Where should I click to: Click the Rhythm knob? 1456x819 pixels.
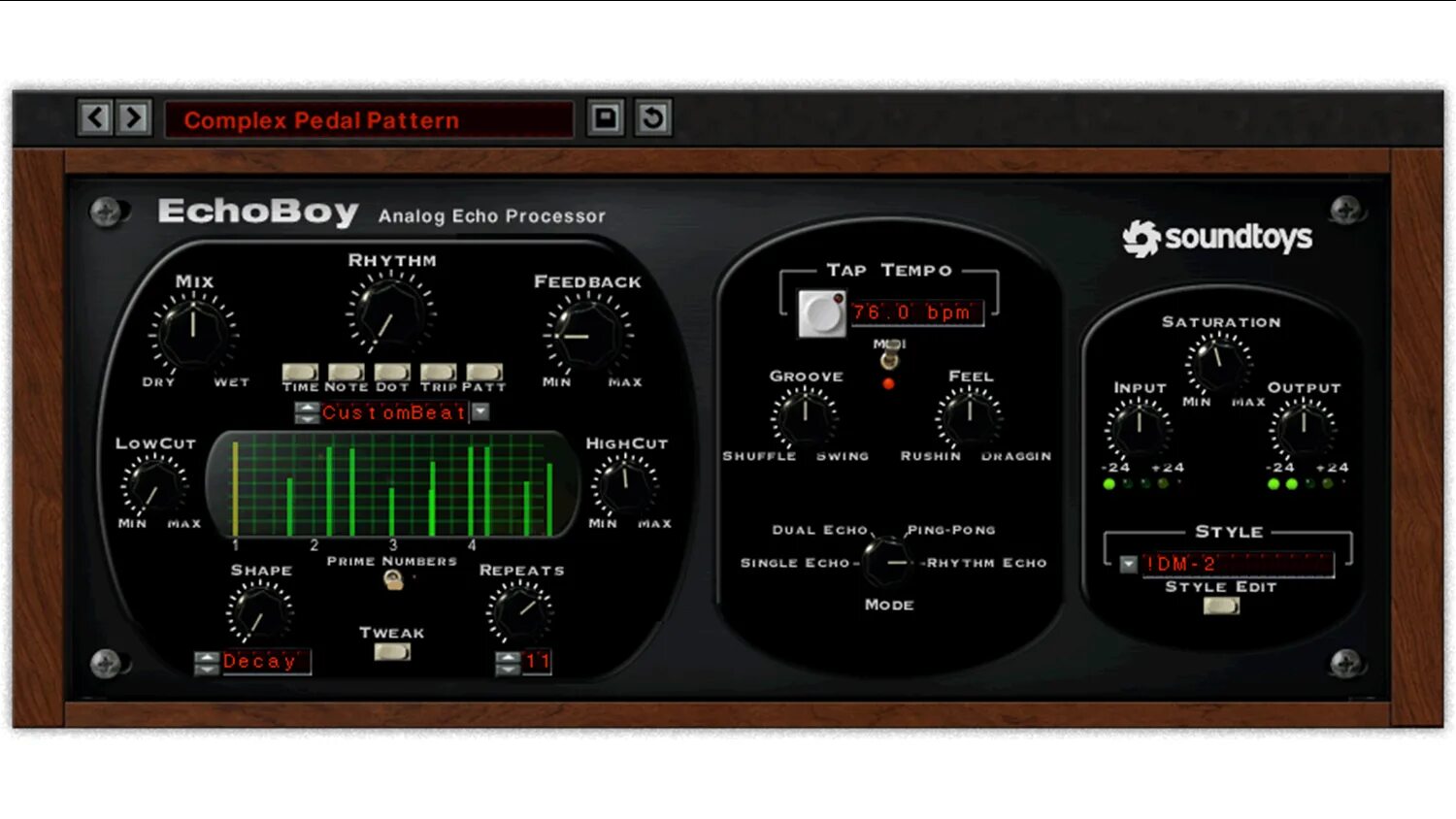pos(390,312)
